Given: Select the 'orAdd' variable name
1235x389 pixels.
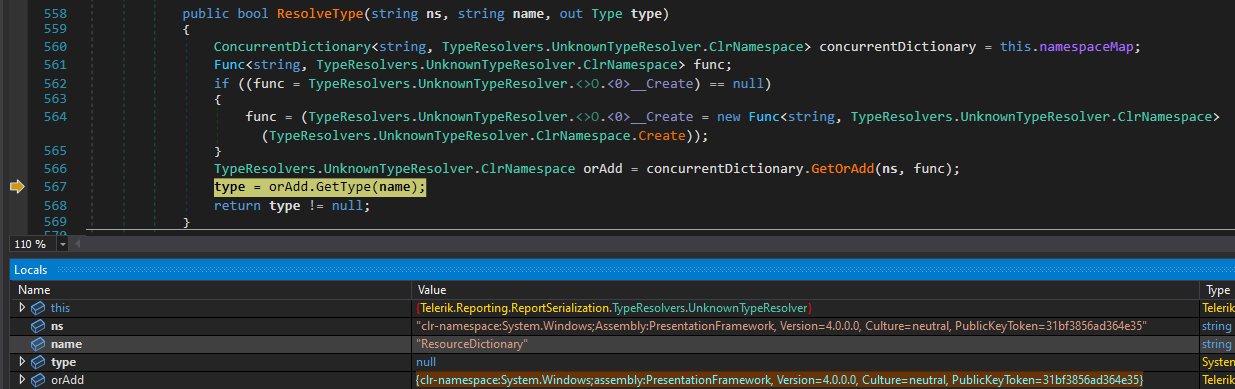Looking at the screenshot, I should pyautogui.click(x=68, y=380).
